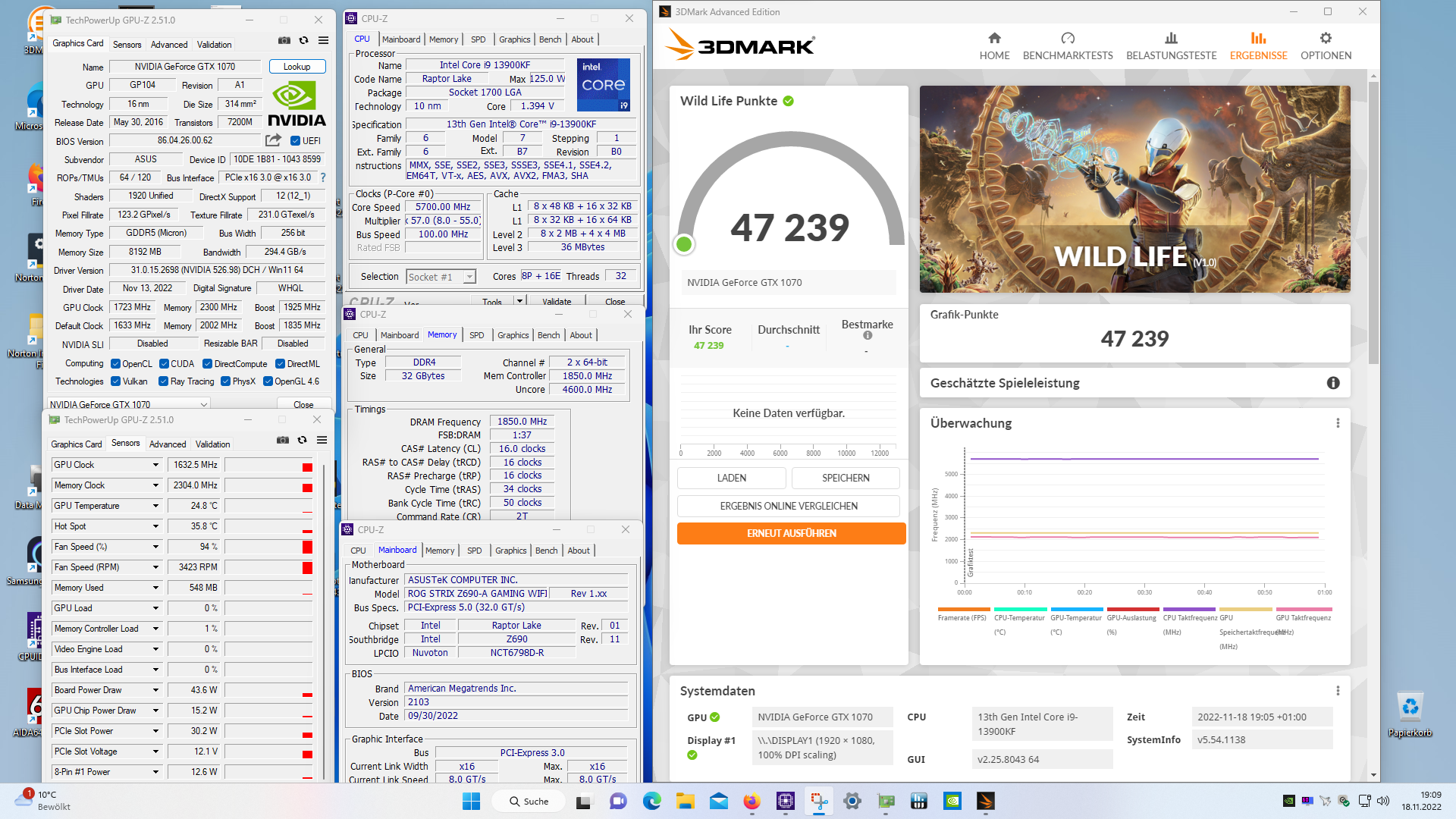Click the Lookup button in GPU-Z
Viewport: 1456px width, 819px height.
(x=297, y=67)
